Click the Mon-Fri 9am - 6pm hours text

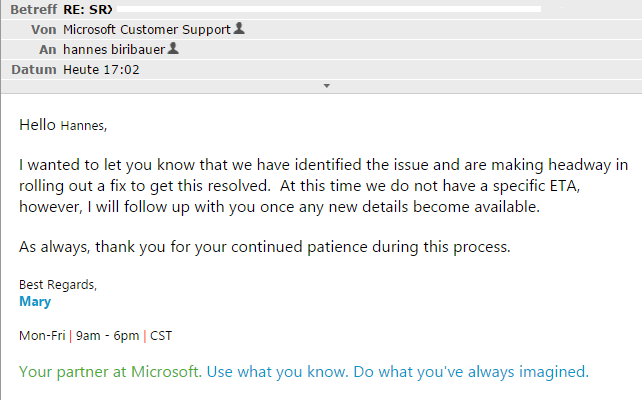[79, 336]
